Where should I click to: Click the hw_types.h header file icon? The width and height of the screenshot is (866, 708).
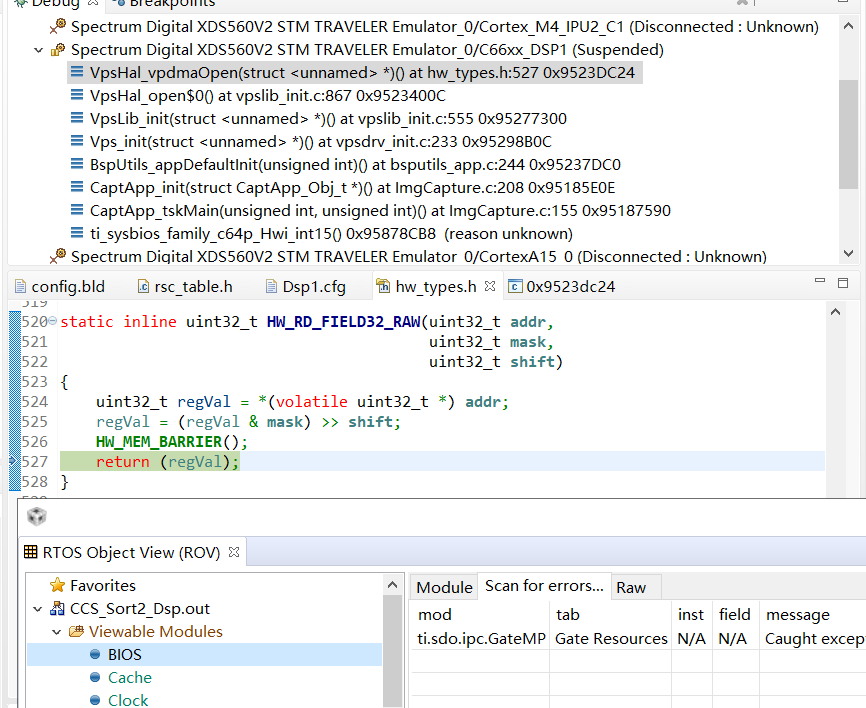[x=383, y=286]
